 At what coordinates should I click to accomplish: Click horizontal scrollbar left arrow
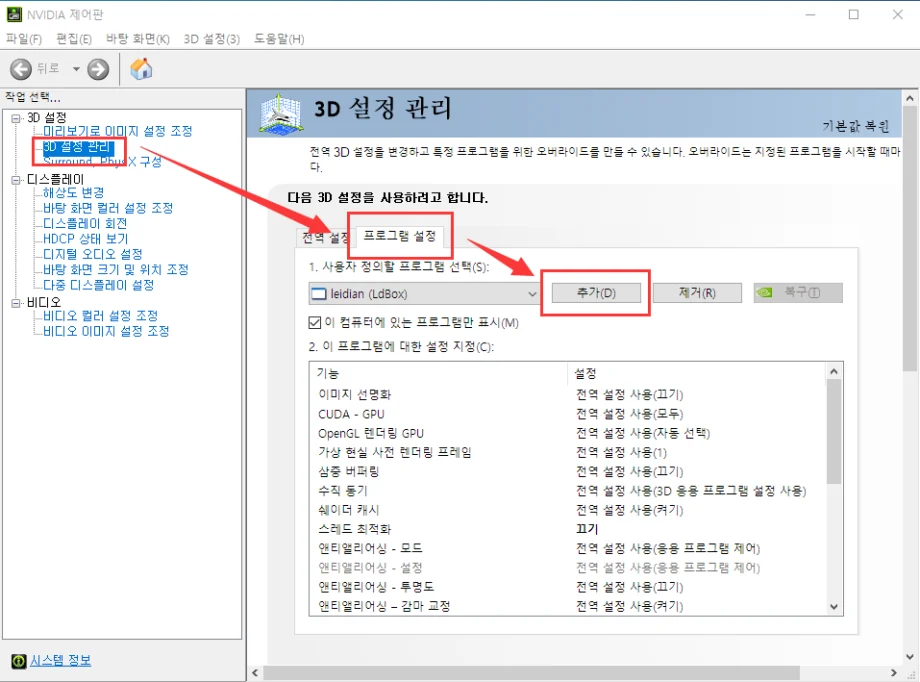coord(255,673)
